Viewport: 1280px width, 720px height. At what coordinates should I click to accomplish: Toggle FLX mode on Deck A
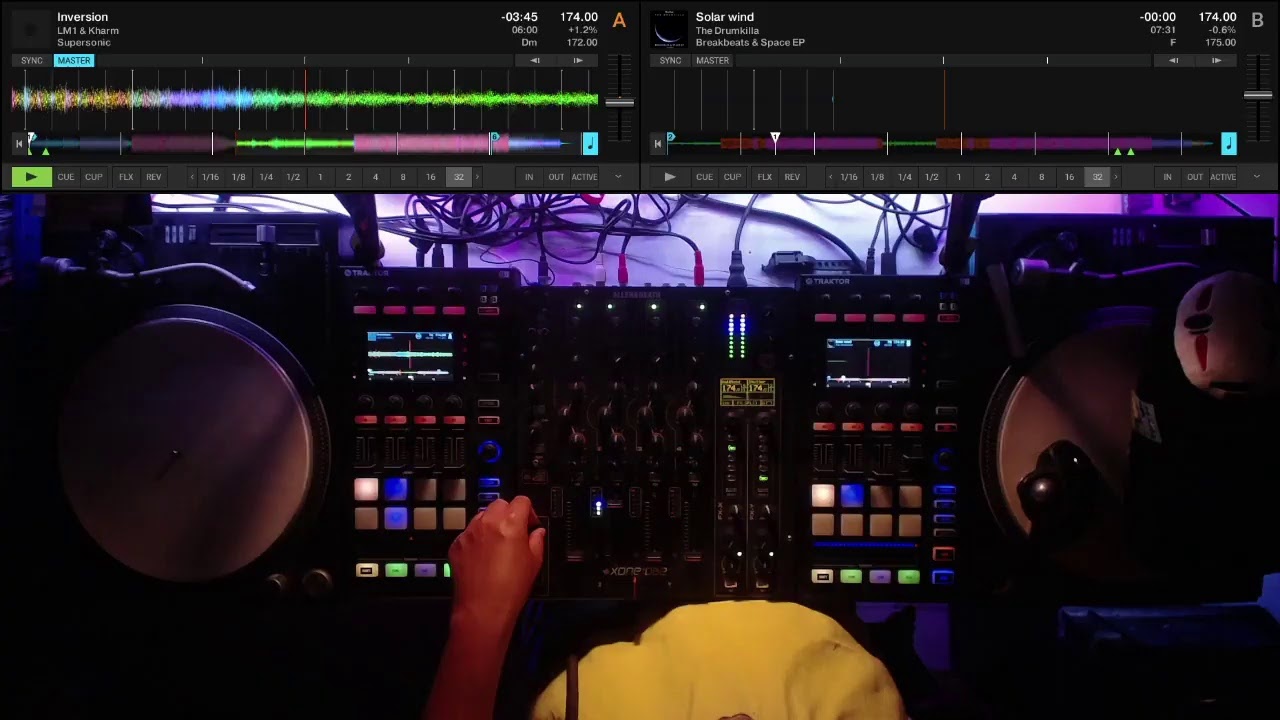click(x=126, y=177)
